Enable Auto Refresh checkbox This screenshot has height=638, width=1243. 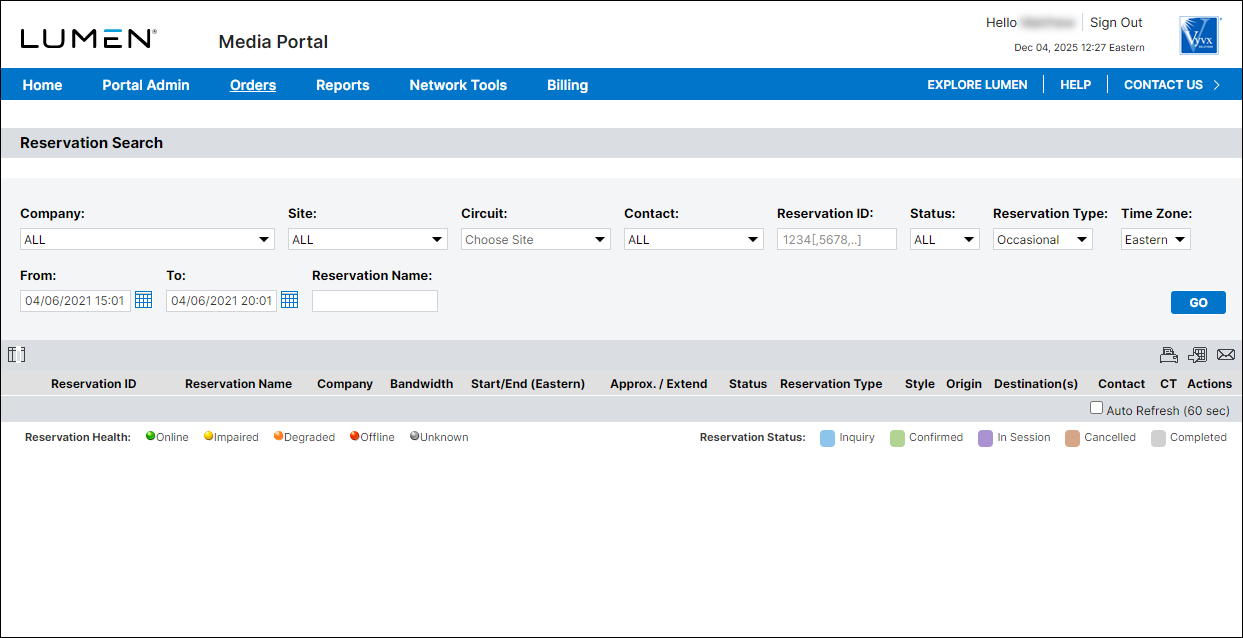pyautogui.click(x=1096, y=408)
